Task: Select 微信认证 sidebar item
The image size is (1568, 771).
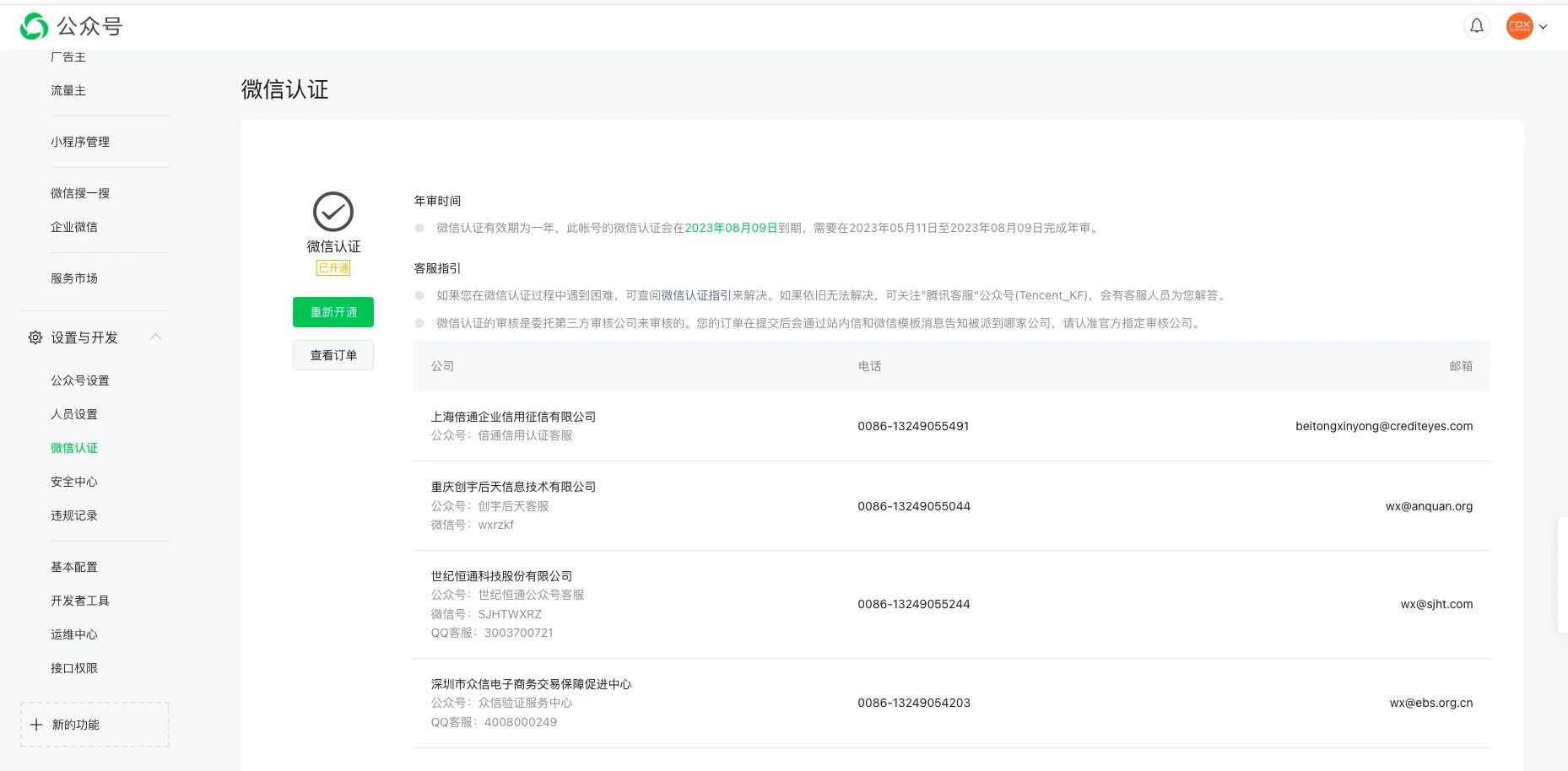Action: (74, 448)
